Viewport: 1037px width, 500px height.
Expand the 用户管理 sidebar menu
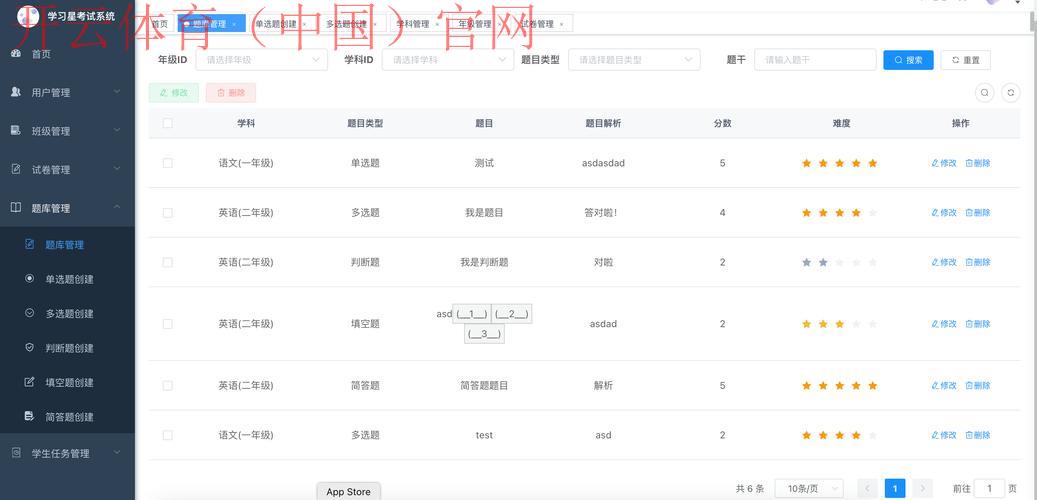pyautogui.click(x=117, y=92)
